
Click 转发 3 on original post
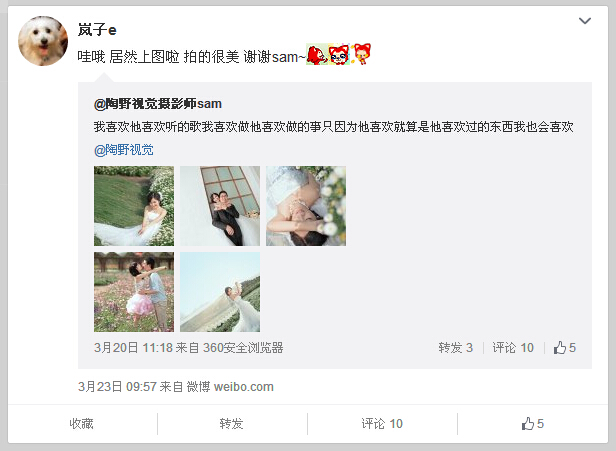click(456, 348)
